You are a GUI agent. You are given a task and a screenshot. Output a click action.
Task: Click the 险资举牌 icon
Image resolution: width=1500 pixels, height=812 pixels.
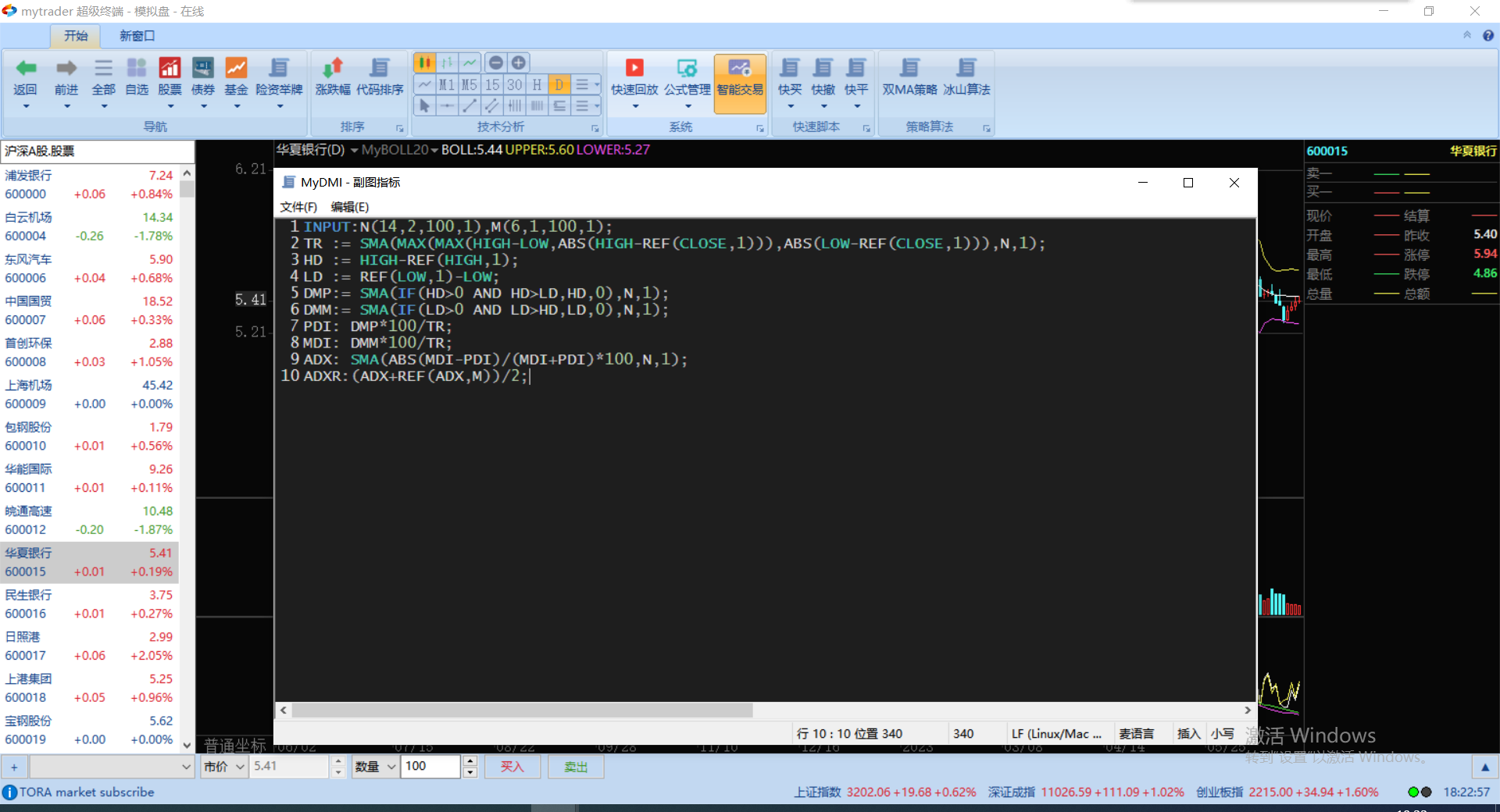click(279, 68)
